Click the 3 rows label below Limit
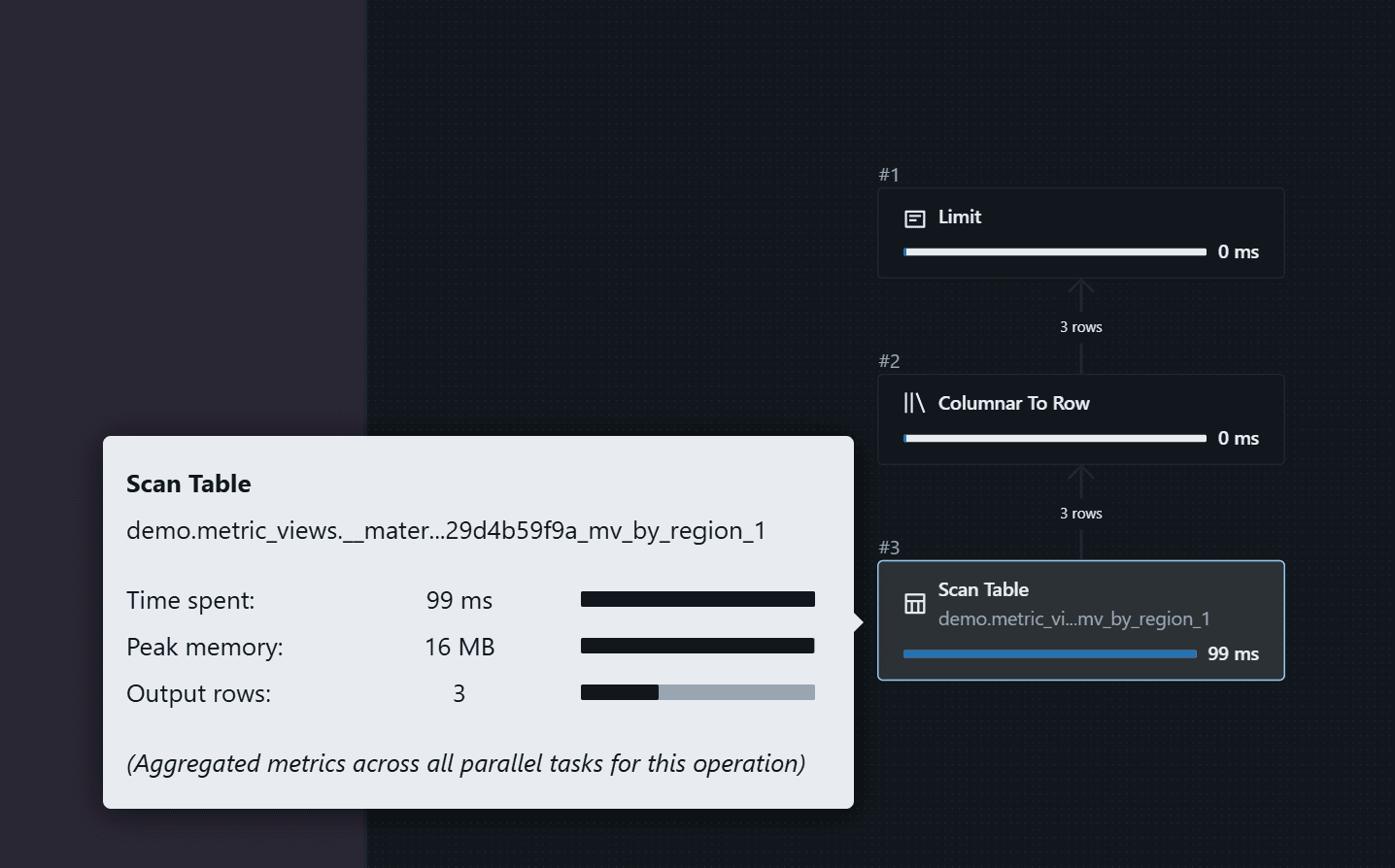1395x868 pixels. (1080, 327)
